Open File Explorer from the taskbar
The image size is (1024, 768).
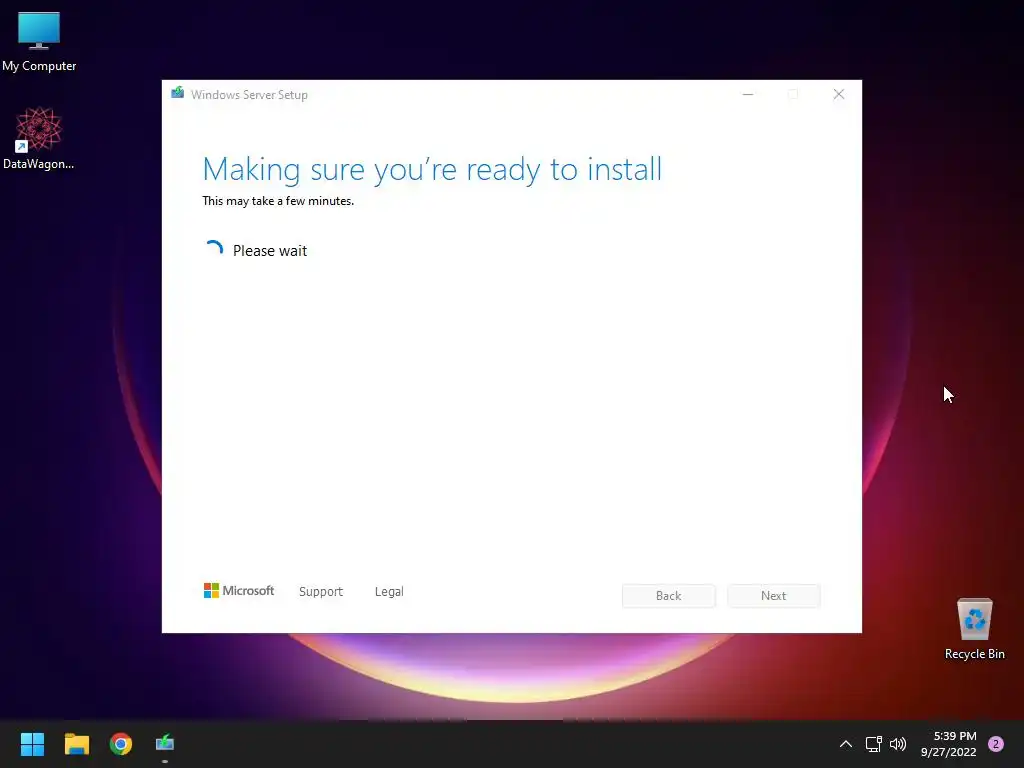click(76, 744)
